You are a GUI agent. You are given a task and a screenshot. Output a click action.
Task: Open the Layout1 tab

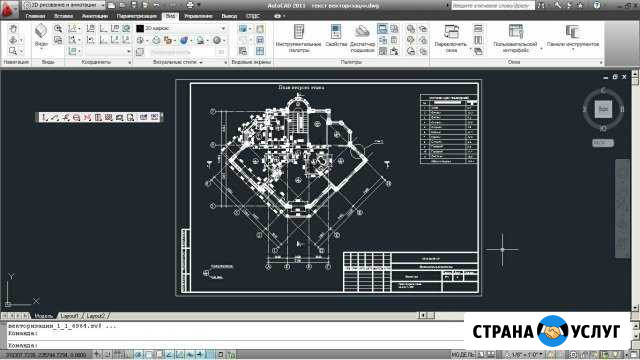click(69, 316)
